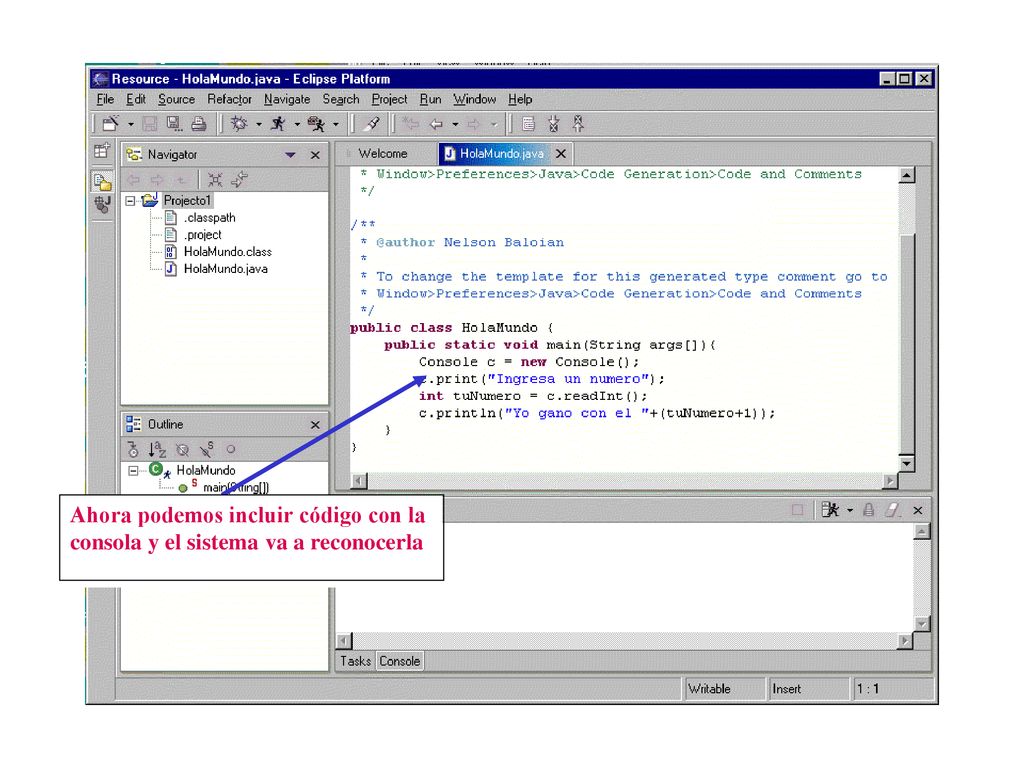Click the Save As toolbar icon
1024x768 pixels.
174,123
